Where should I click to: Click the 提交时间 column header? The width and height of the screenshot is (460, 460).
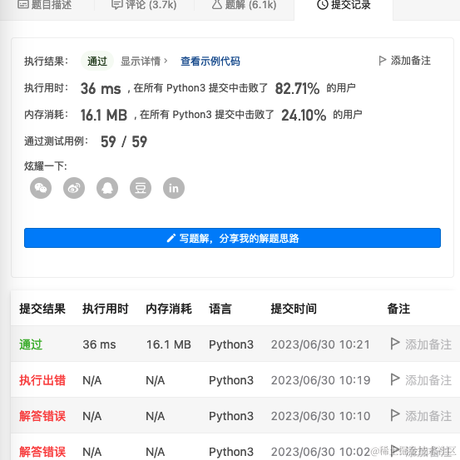pyautogui.click(x=294, y=309)
